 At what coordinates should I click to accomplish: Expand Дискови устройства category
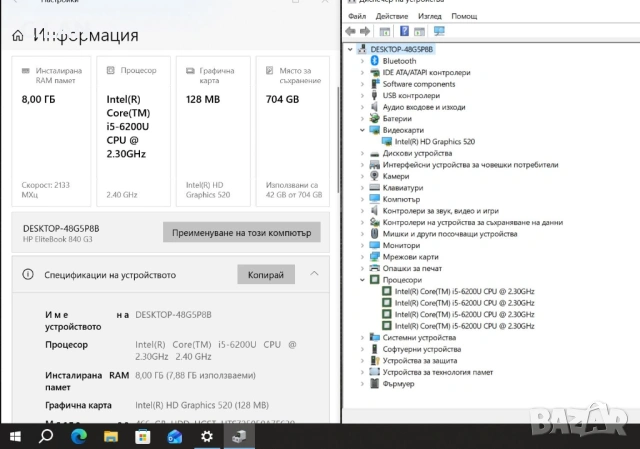(x=362, y=153)
